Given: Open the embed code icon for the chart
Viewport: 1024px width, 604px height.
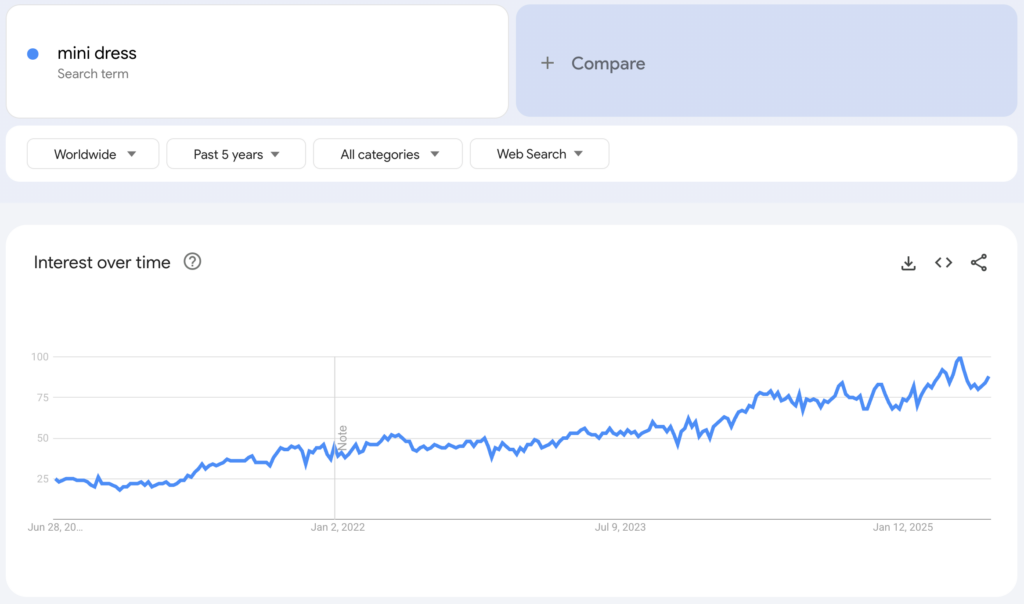Looking at the screenshot, I should (x=943, y=262).
